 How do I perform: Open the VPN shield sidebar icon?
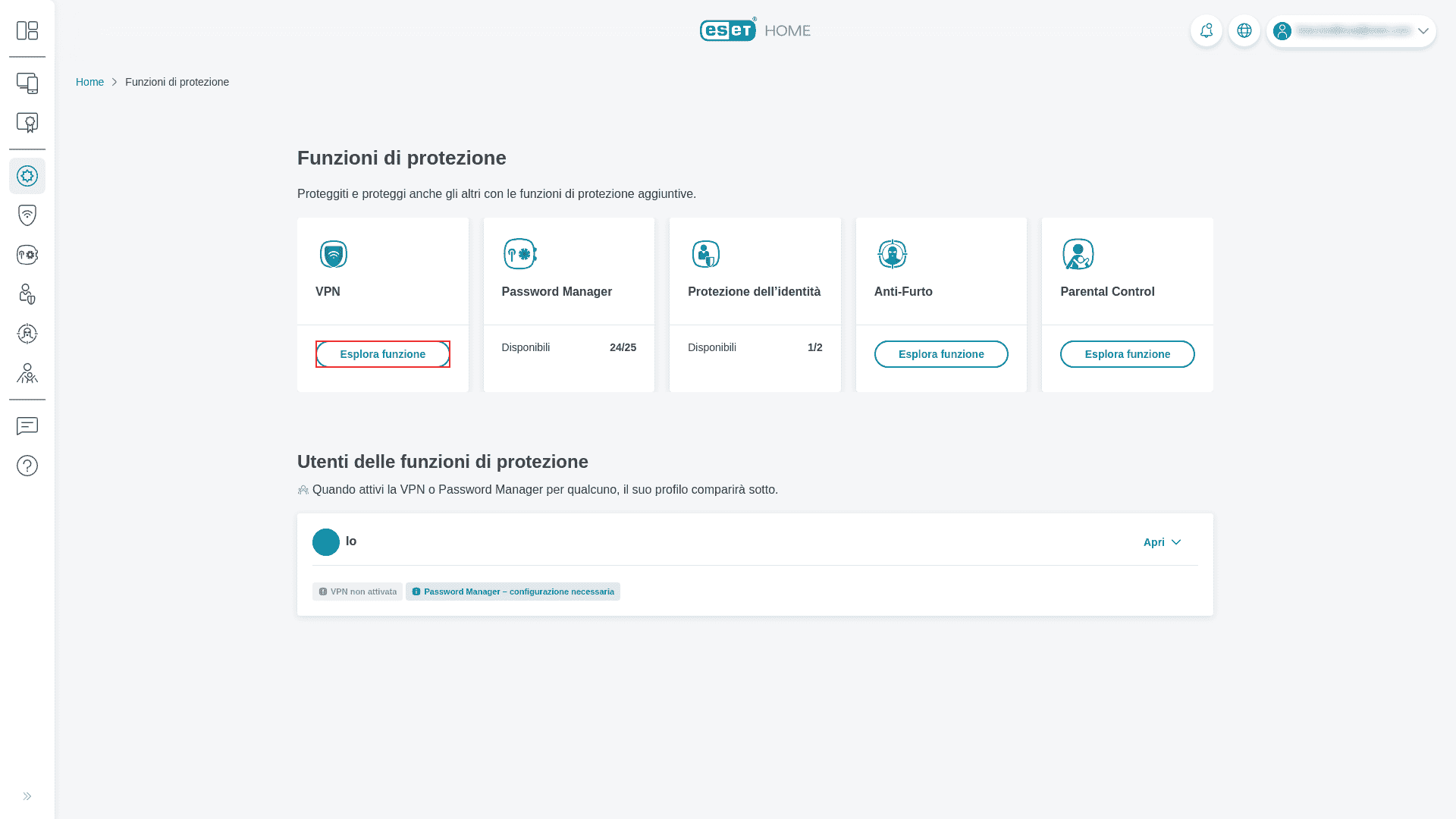click(27, 215)
